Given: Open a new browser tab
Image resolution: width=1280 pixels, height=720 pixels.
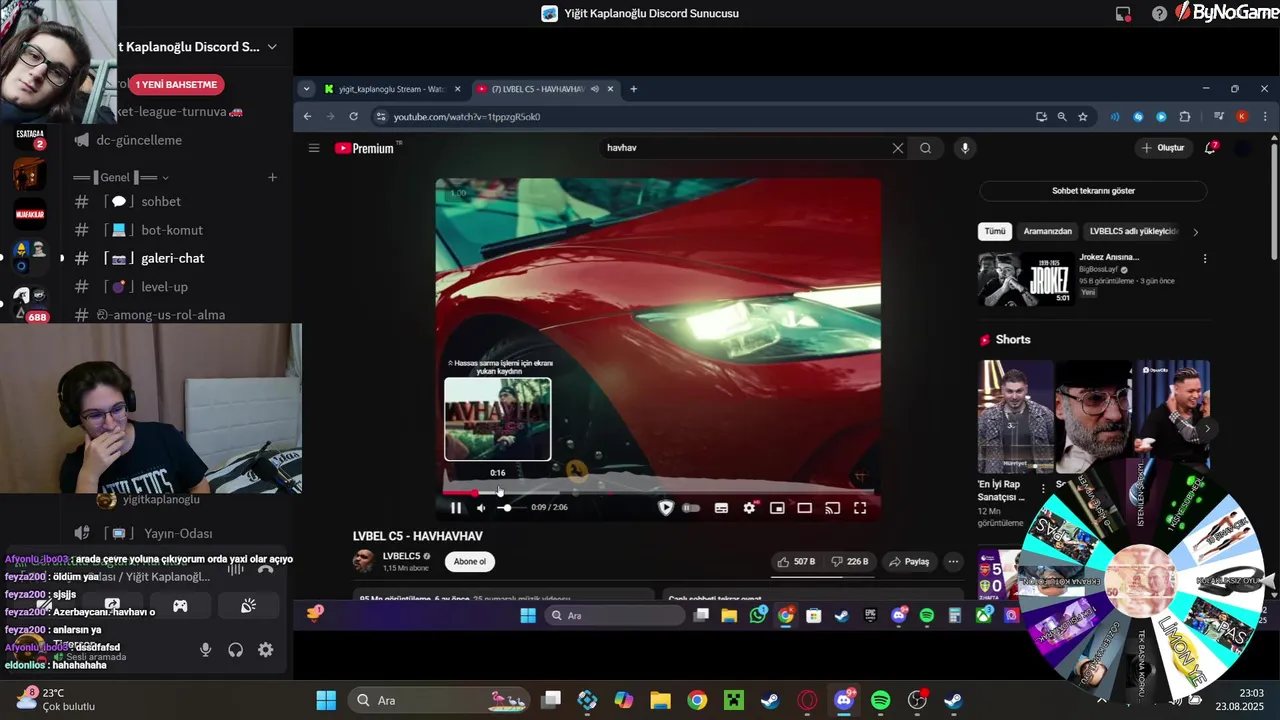Looking at the screenshot, I should point(633,89).
